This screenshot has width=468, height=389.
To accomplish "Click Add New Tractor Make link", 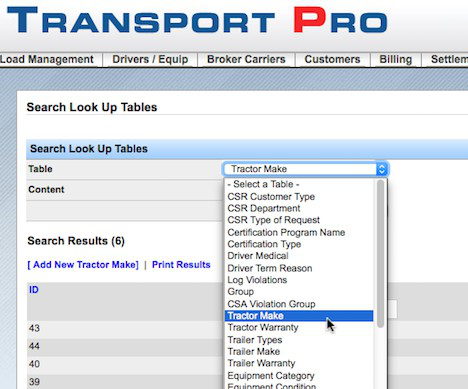I will (x=83, y=265).
